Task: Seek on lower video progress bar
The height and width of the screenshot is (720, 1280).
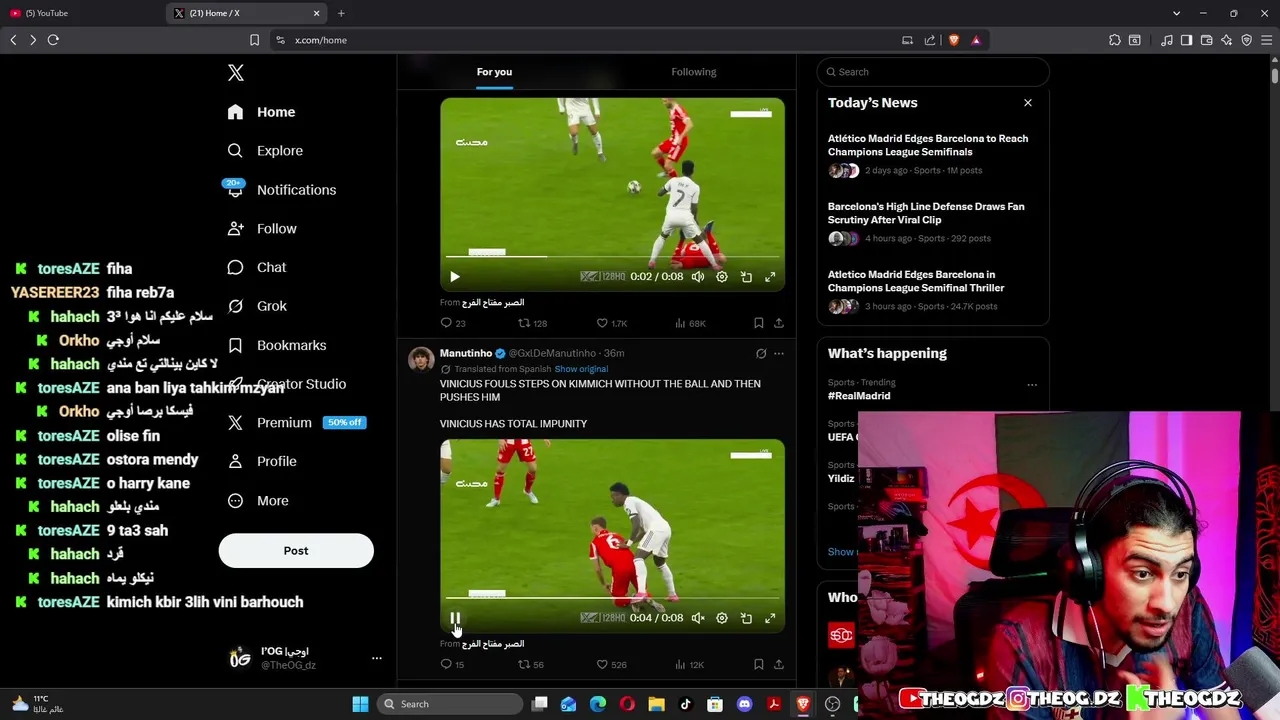Action: 612,598
